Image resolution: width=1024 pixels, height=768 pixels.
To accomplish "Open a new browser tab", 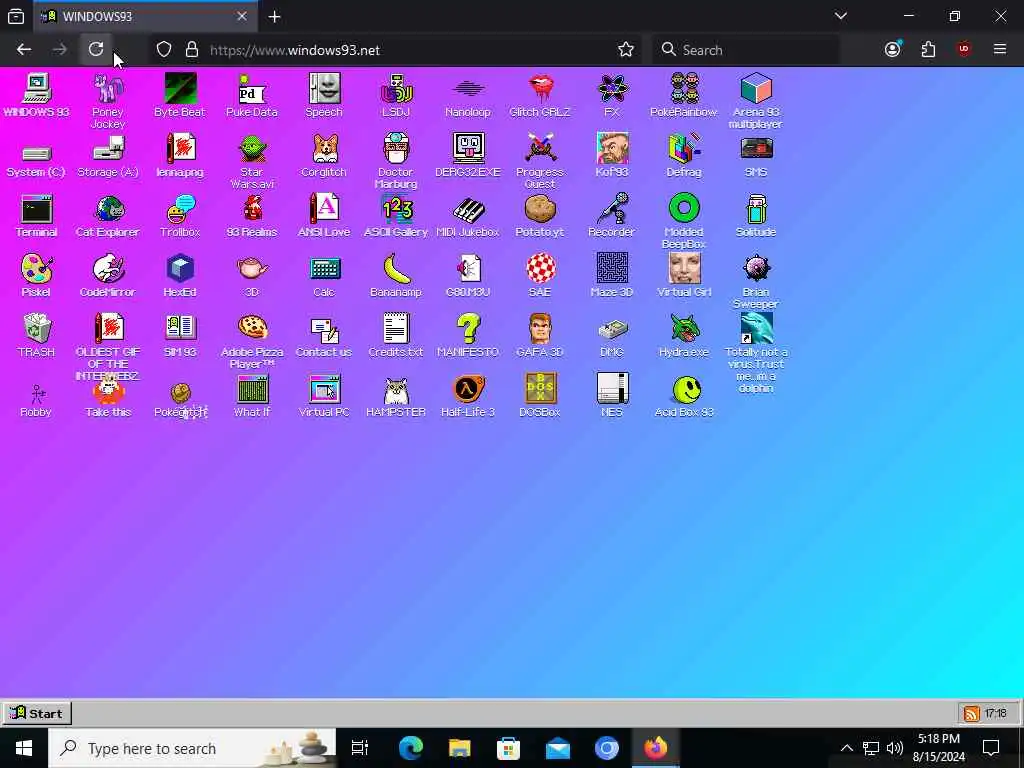I will pyautogui.click(x=274, y=17).
